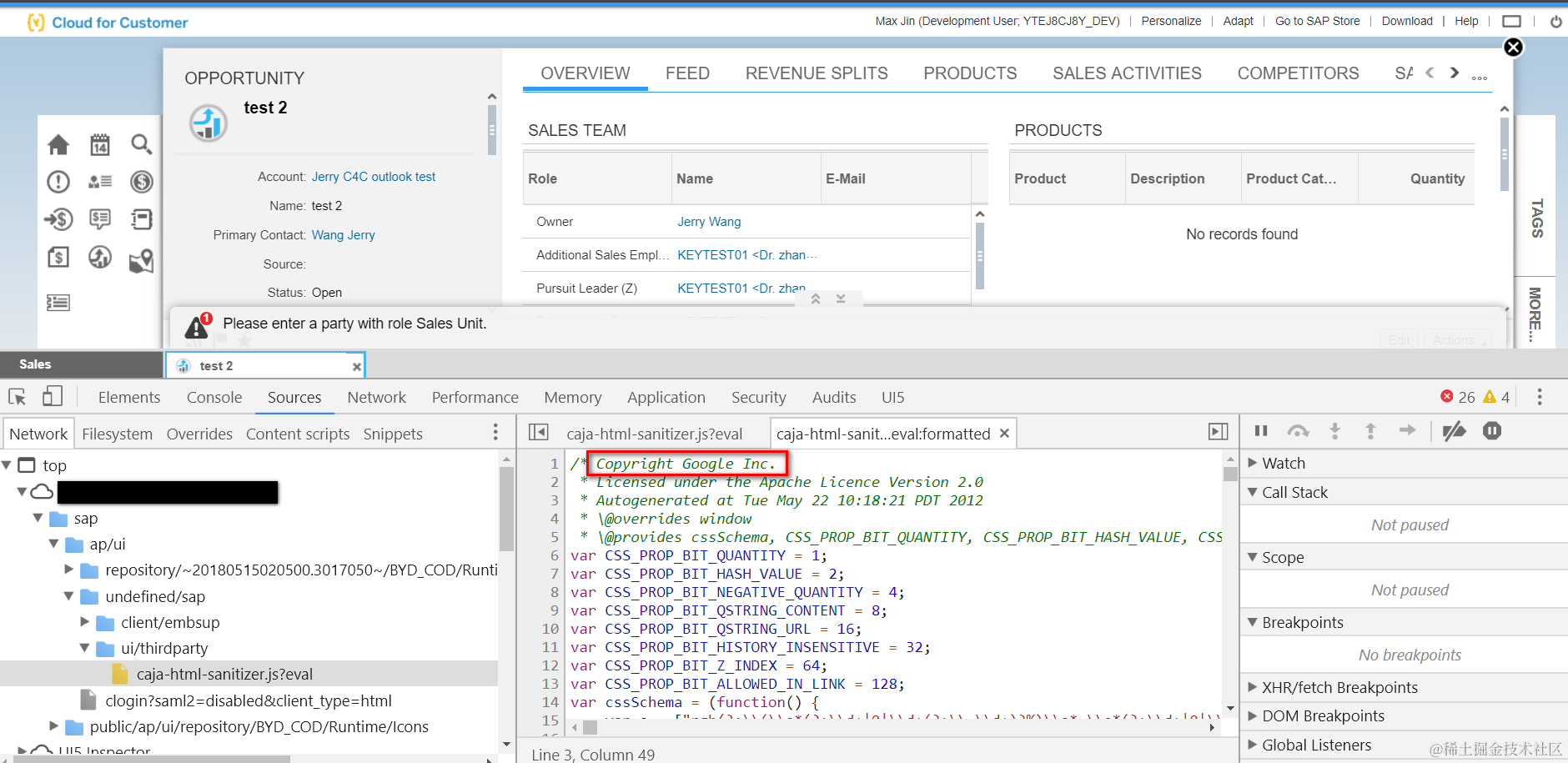The height and width of the screenshot is (763, 1568).
Task: Open the Jerry C4C outlook test account link
Action: [374, 177]
